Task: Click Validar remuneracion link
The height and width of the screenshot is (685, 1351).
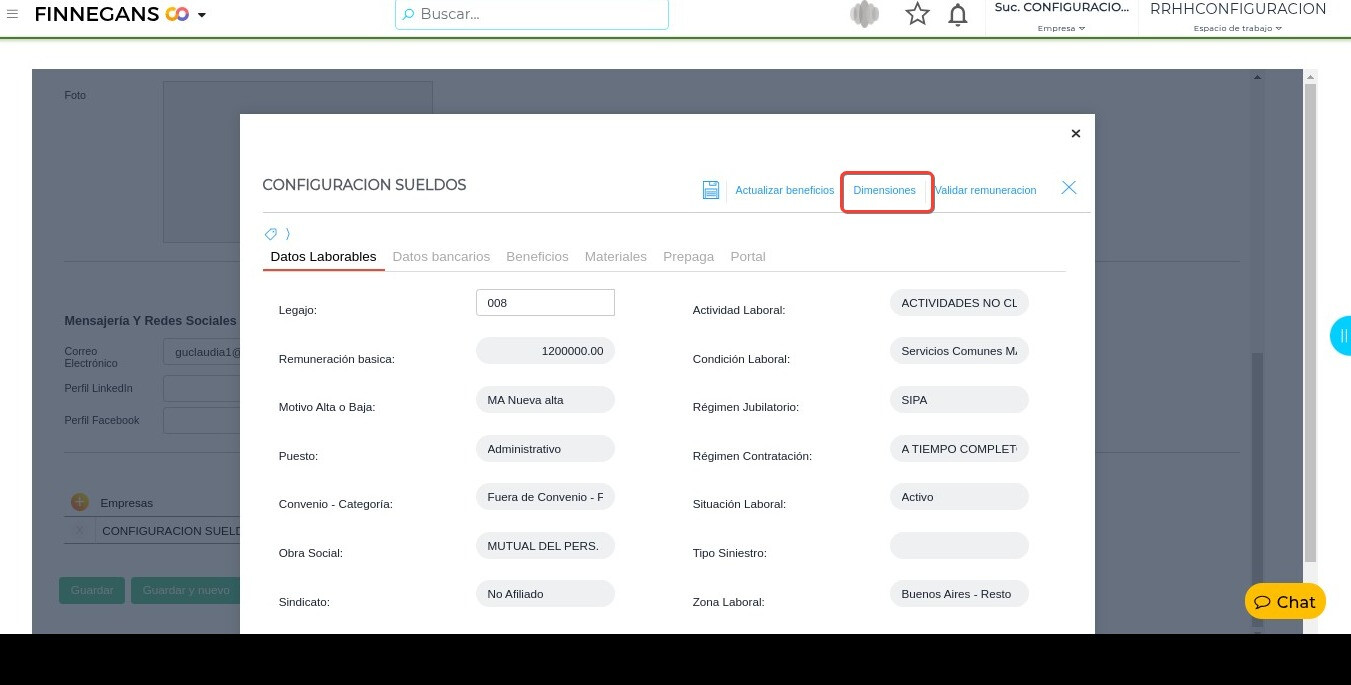Action: [985, 190]
